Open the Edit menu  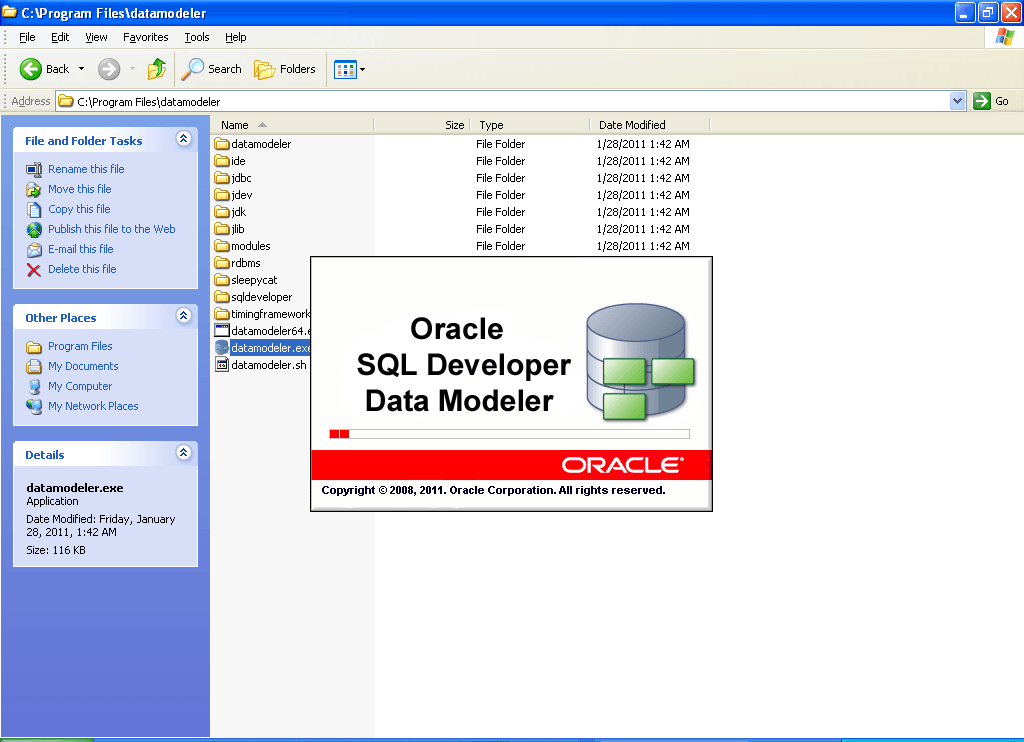tap(60, 37)
